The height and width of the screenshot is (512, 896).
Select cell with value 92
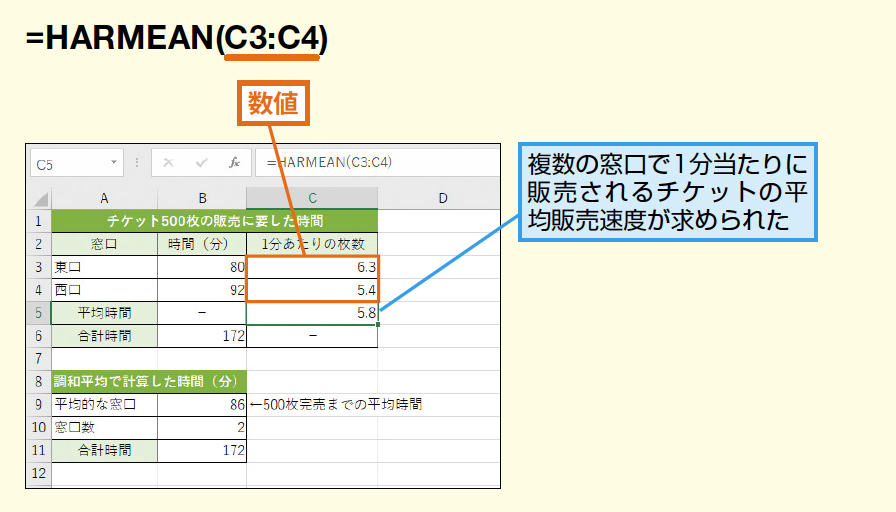202,290
